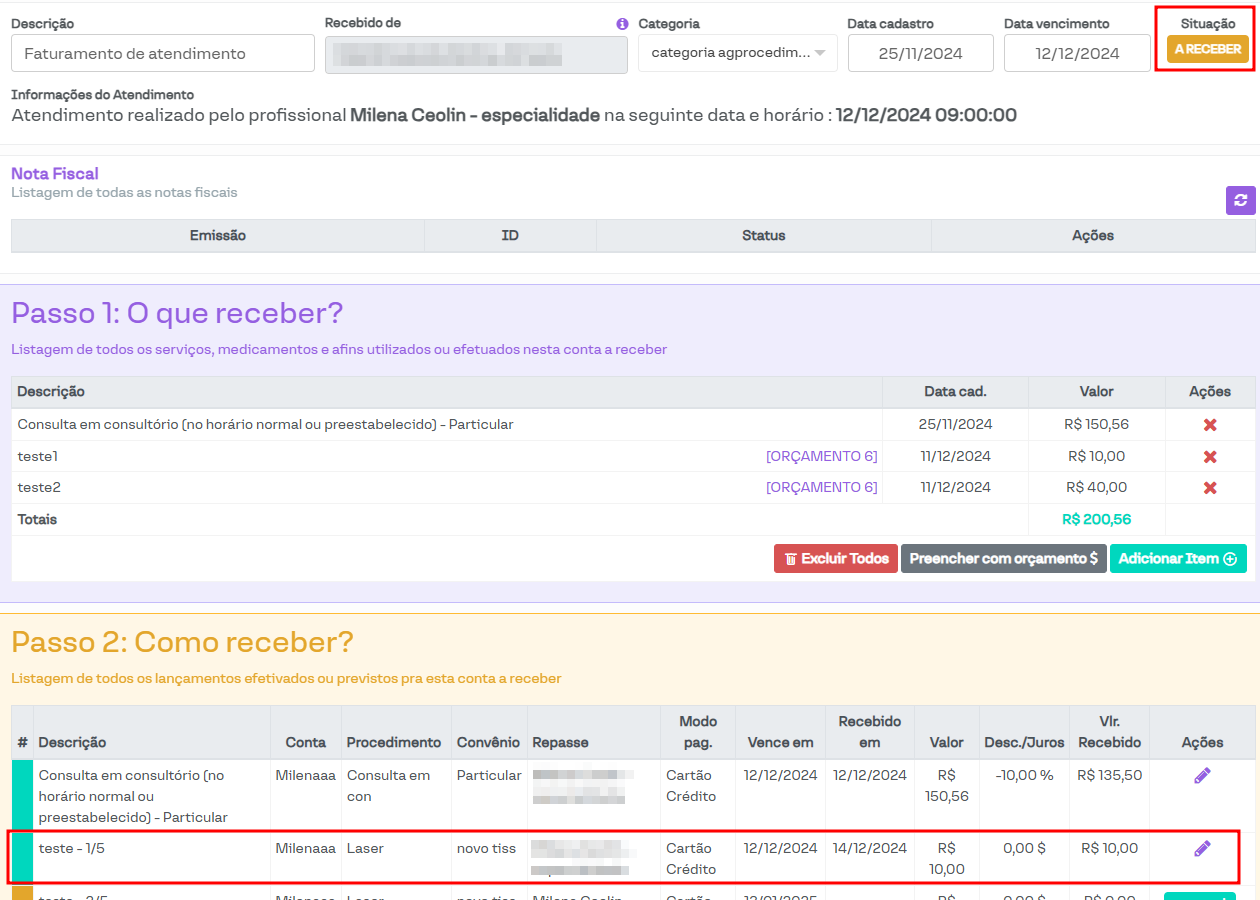Remove the teste1 item with red X
Viewport: 1260px width, 900px height.
pyautogui.click(x=1209, y=457)
